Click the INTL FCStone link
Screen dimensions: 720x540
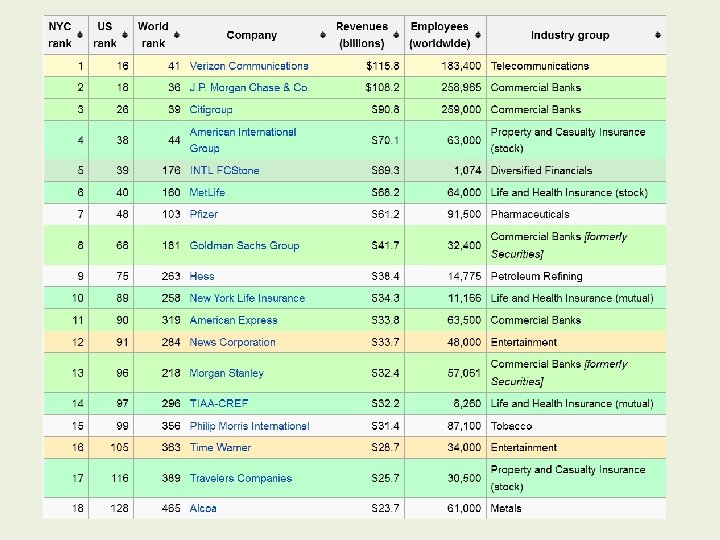(x=225, y=170)
